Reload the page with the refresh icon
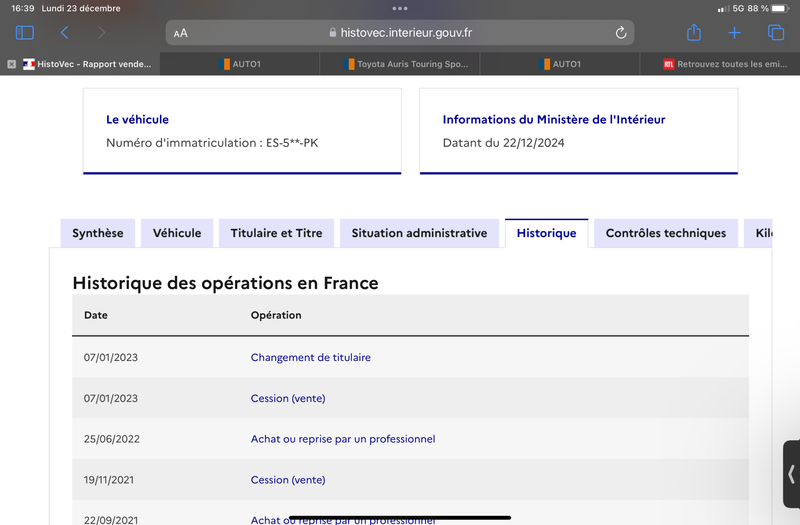 pos(620,33)
